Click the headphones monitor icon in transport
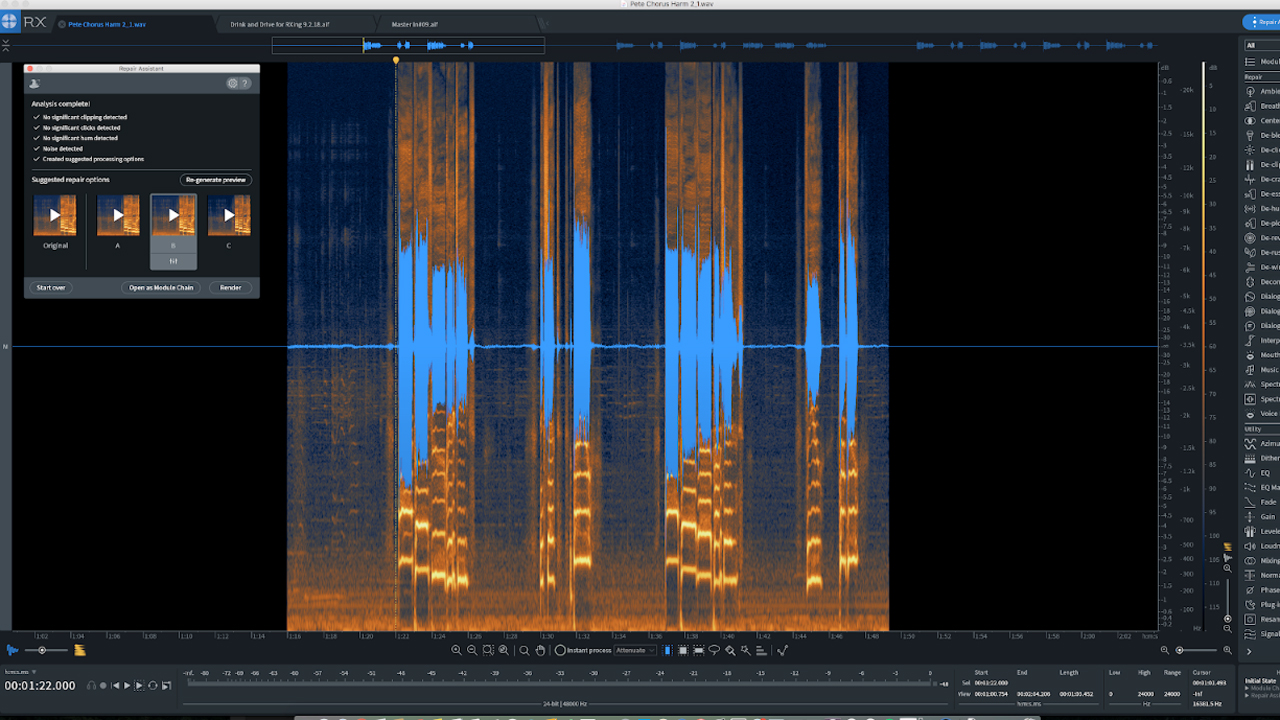The width and height of the screenshot is (1280, 720). point(91,685)
